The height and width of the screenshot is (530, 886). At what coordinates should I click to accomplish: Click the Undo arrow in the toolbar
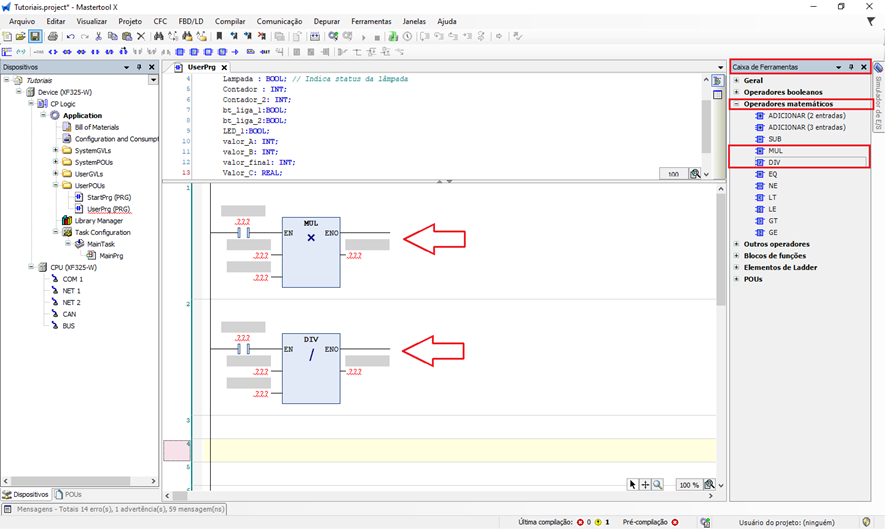[x=70, y=36]
